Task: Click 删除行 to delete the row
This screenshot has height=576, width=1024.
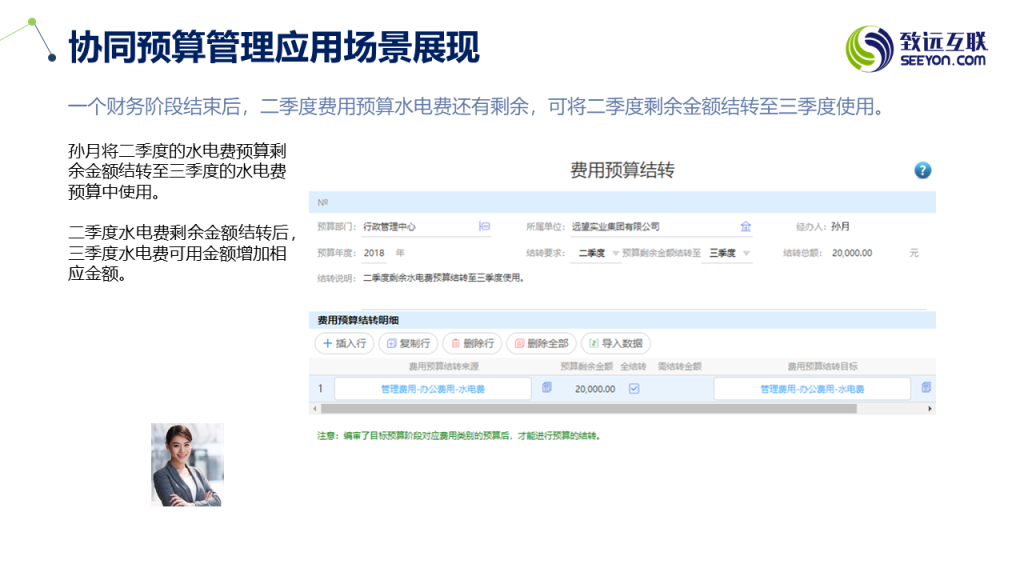Action: click(x=471, y=343)
